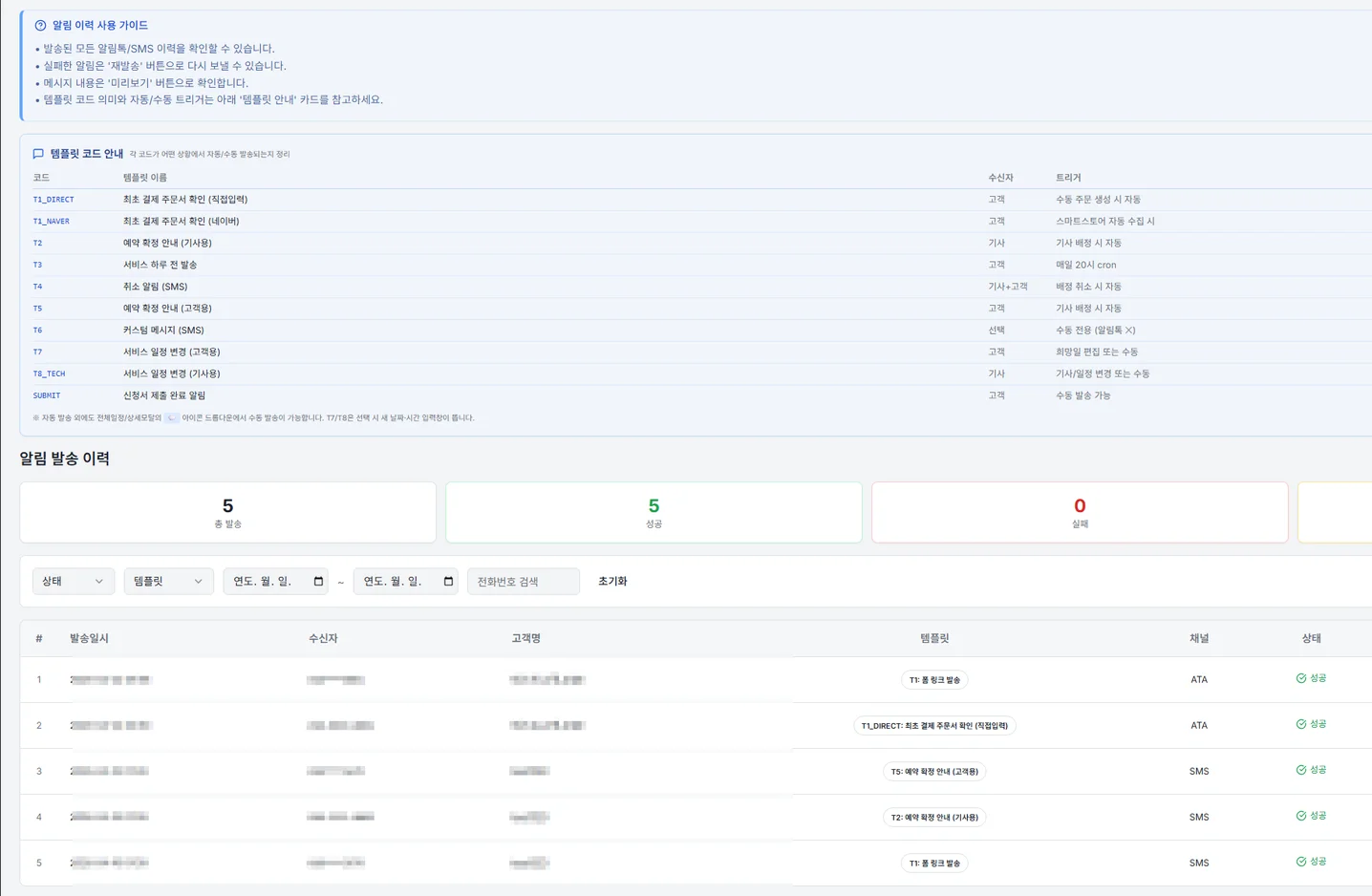Click the 상태 column header in the history table
The image size is (1372, 896).
(x=1311, y=638)
